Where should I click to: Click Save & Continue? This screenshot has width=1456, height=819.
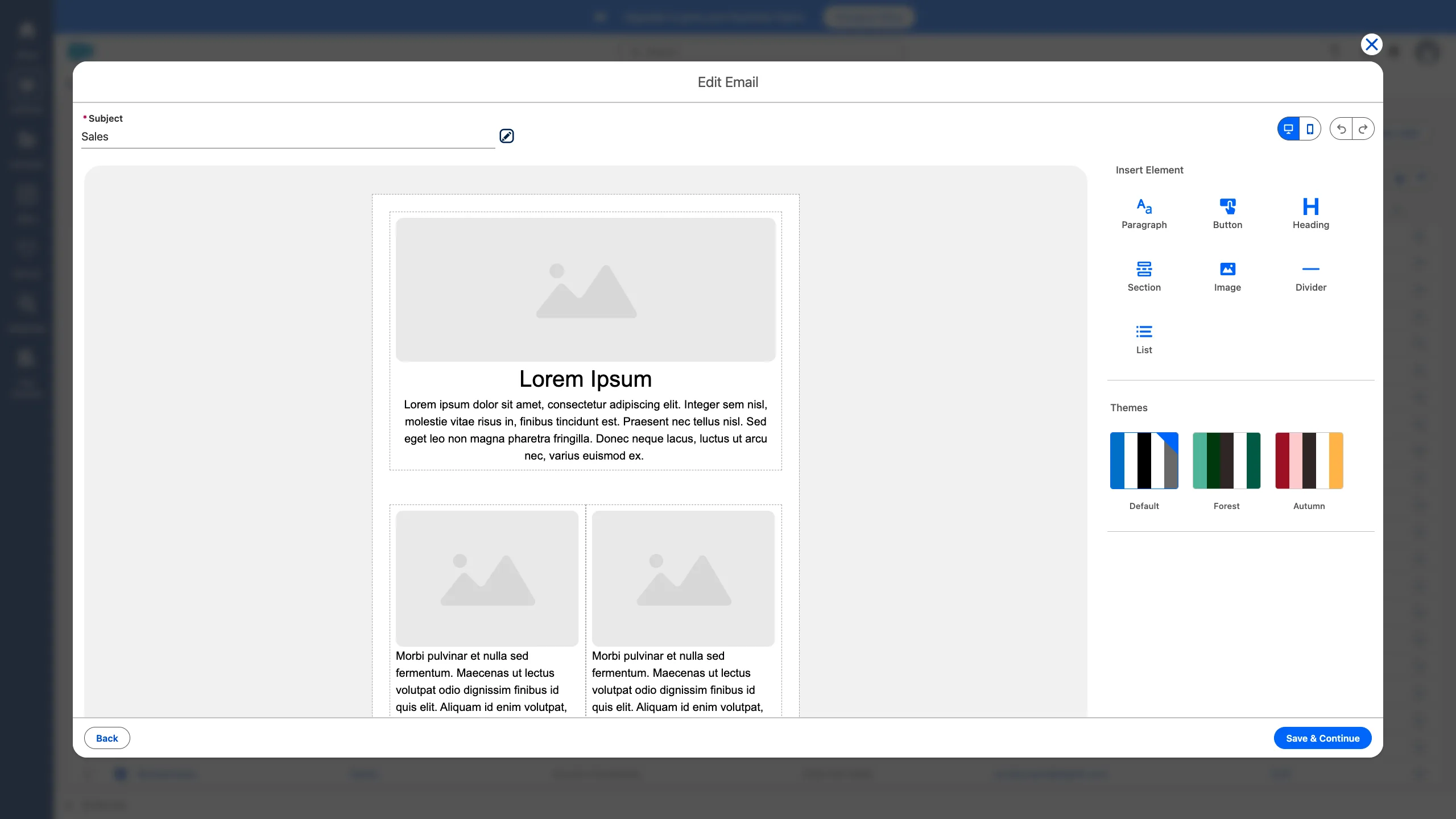(x=1322, y=738)
